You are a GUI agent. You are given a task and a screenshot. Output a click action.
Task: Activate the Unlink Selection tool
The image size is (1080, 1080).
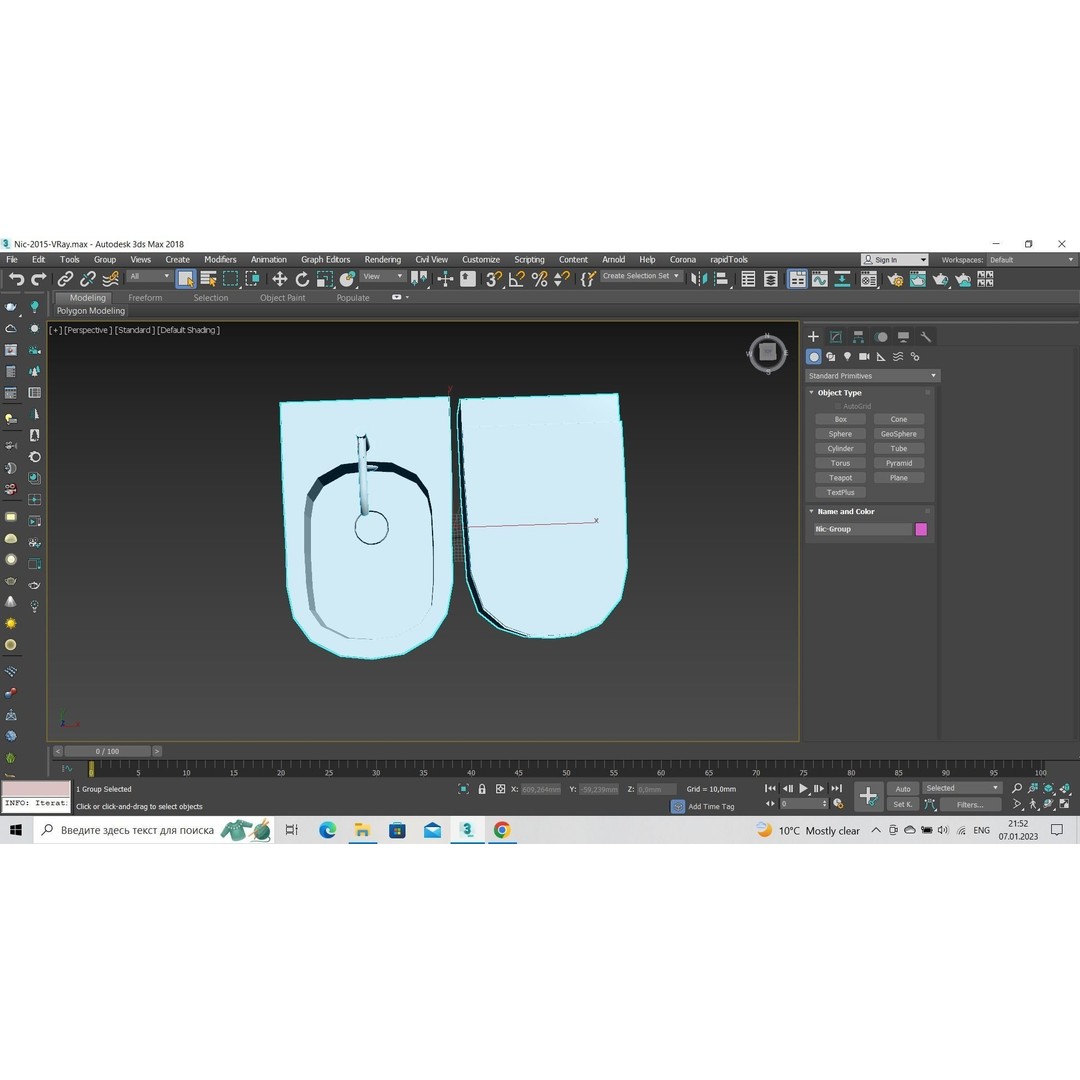pos(87,279)
